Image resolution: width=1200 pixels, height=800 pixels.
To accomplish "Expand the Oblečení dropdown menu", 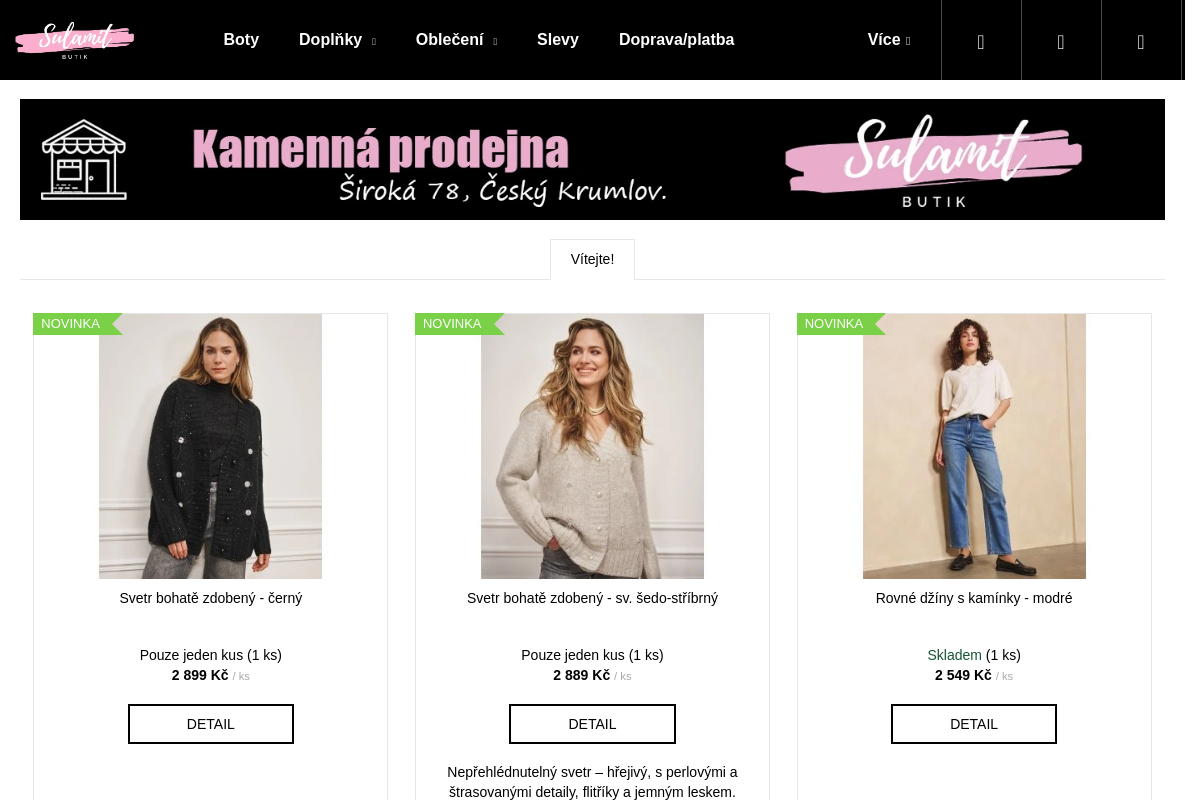I will point(456,40).
